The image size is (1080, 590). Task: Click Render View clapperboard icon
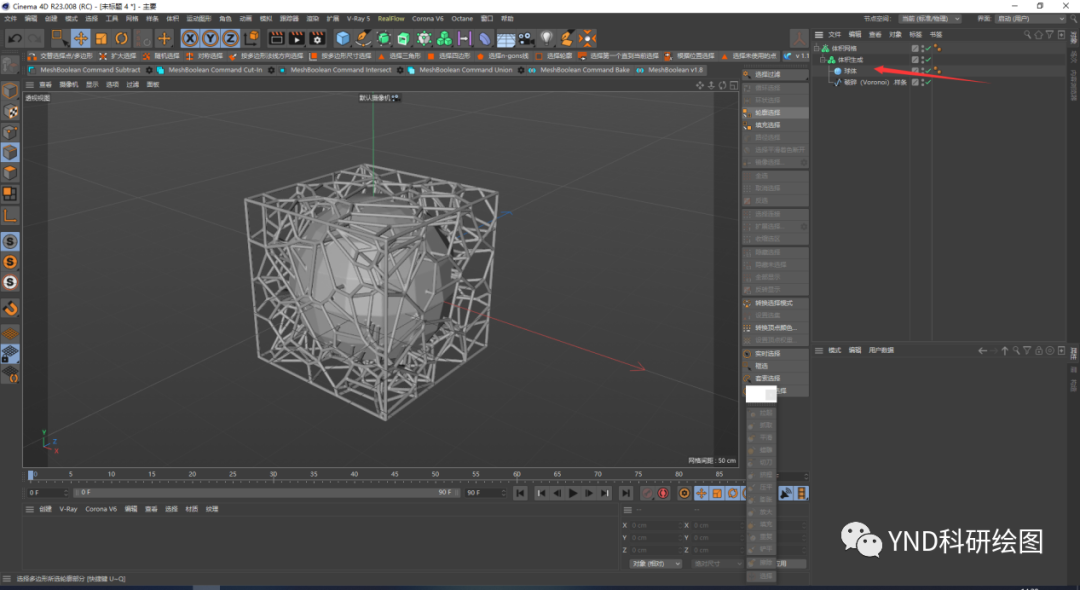click(x=276, y=39)
